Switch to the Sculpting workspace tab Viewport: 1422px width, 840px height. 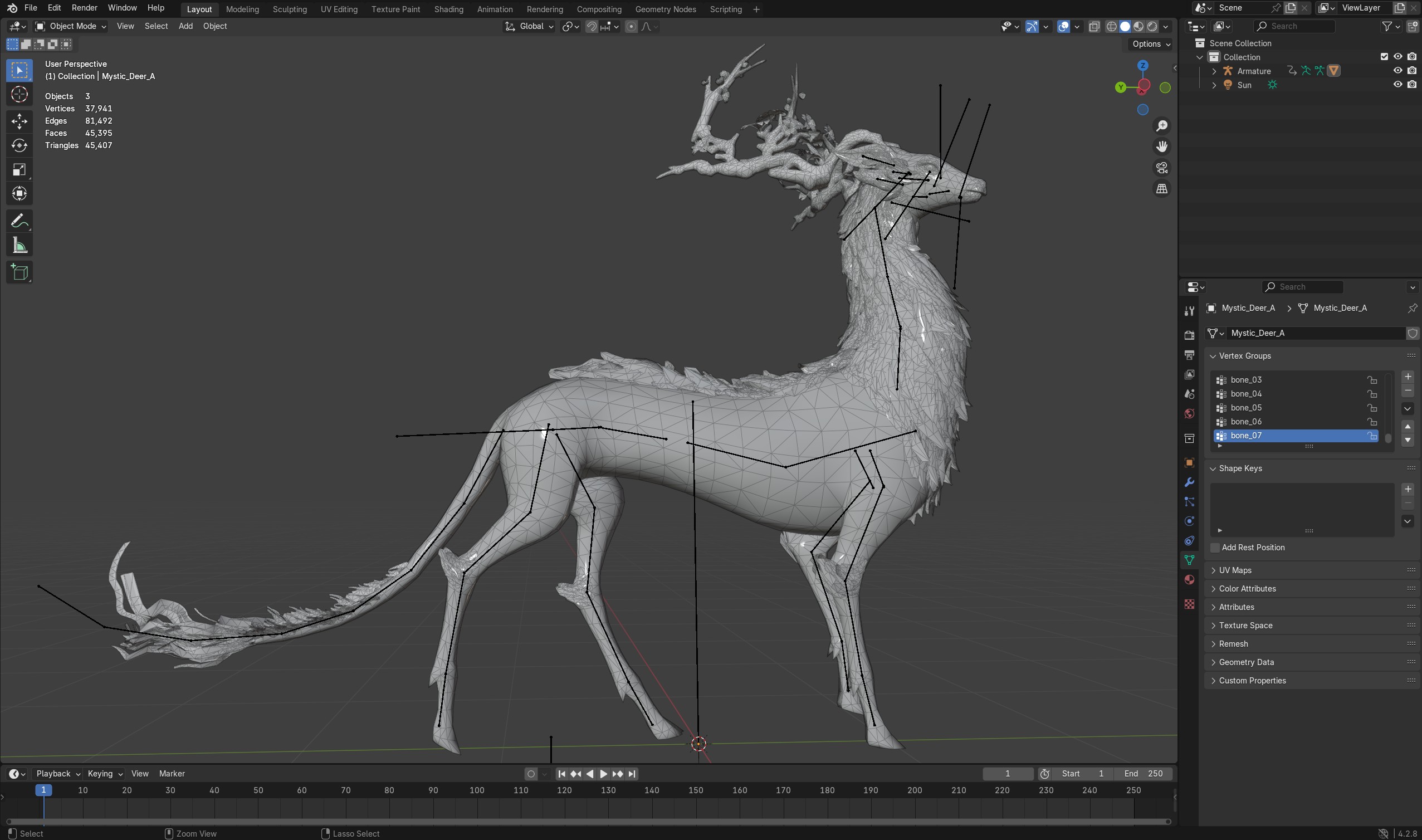point(289,9)
